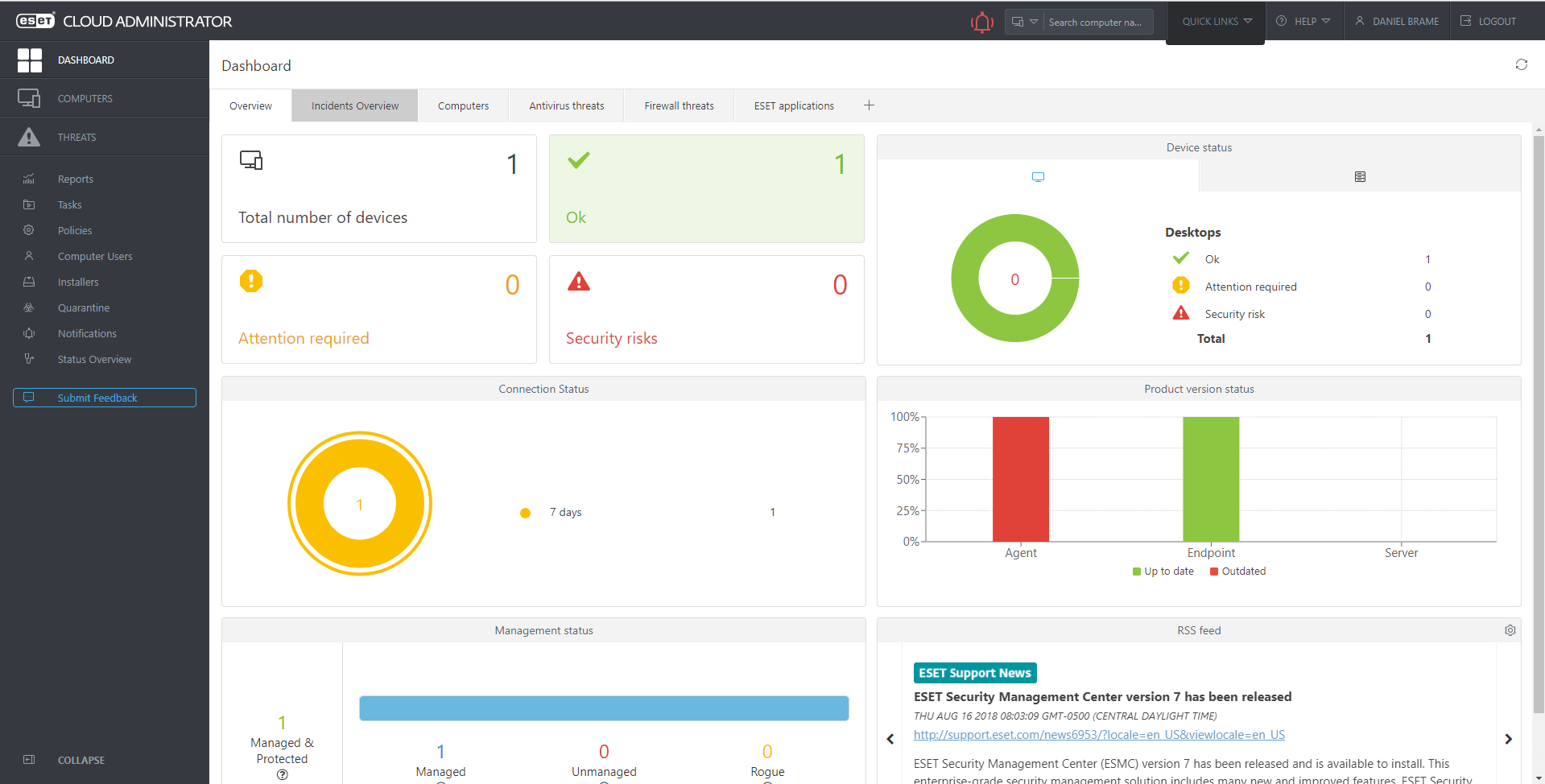Click the red Security risk icon in Desktops list
The image size is (1545, 784).
[1180, 313]
